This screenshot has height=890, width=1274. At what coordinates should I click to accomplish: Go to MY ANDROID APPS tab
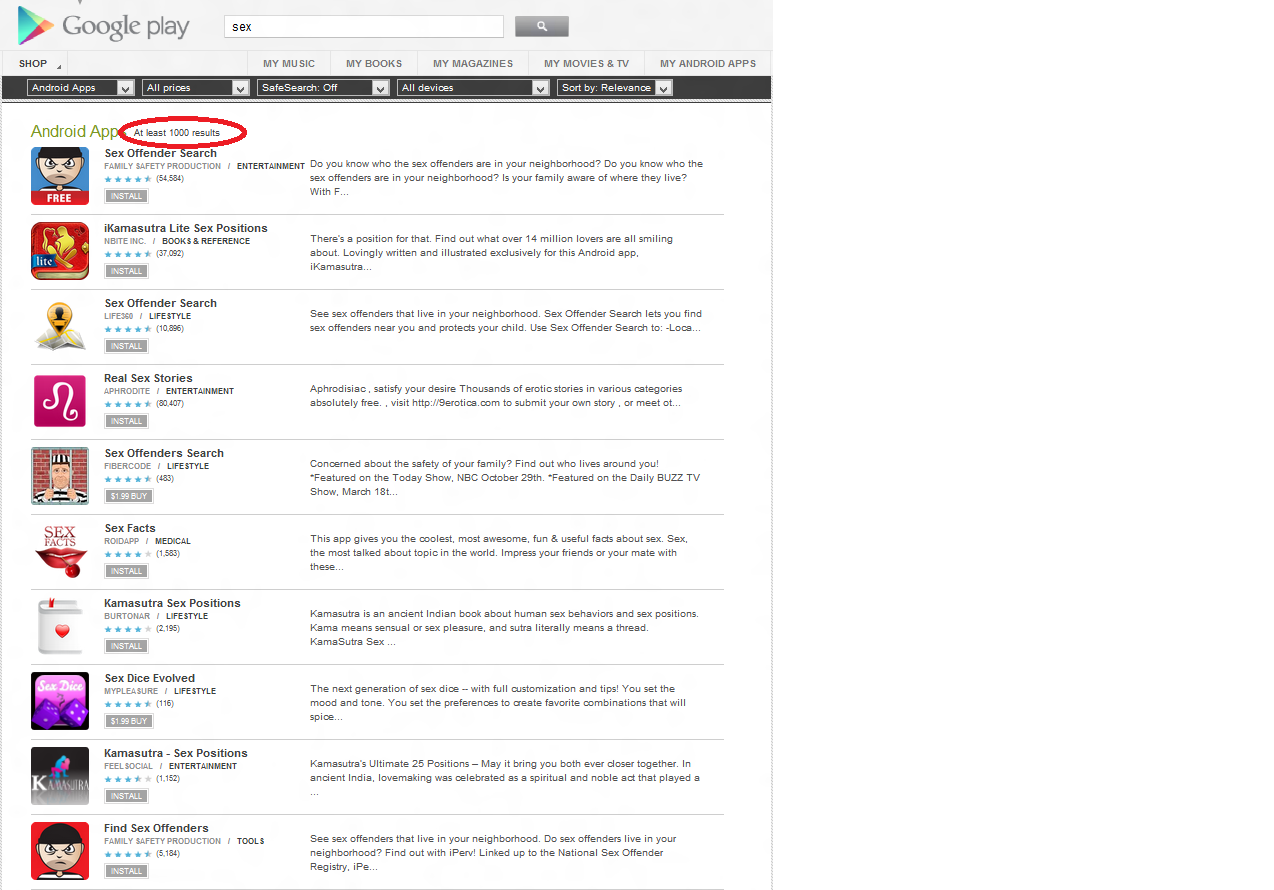tap(708, 64)
